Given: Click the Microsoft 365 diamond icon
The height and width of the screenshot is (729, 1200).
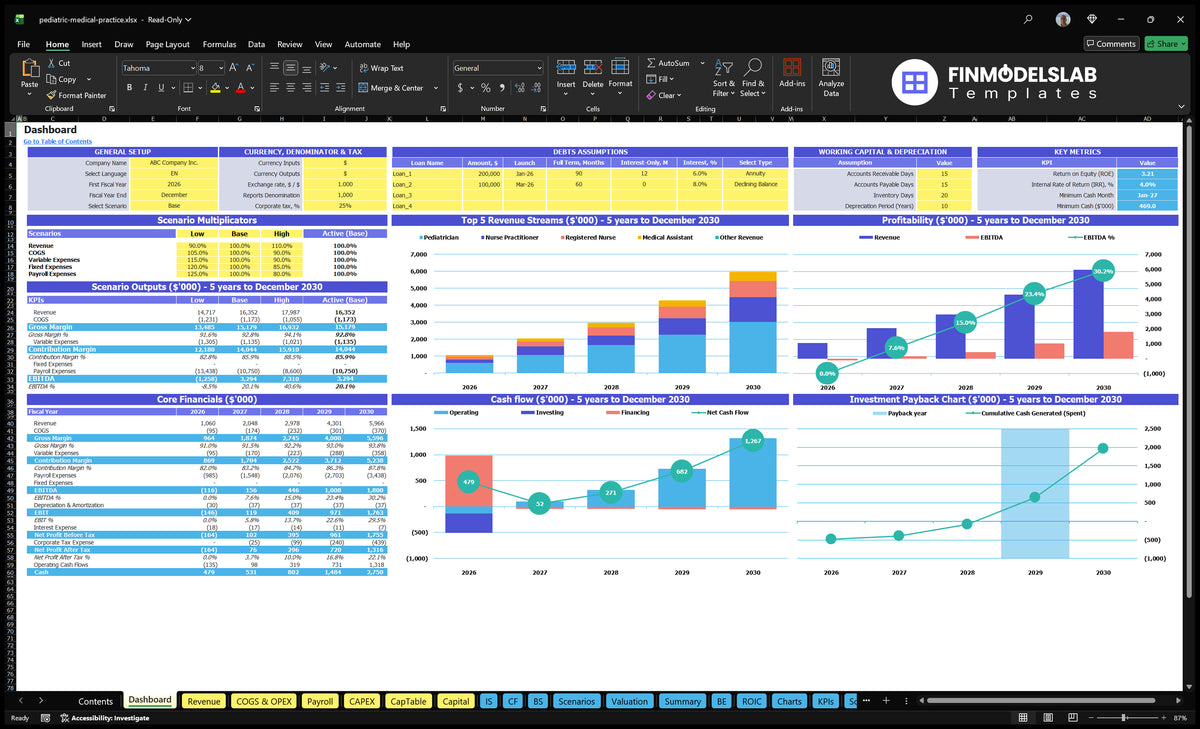Looking at the screenshot, I should [1091, 19].
